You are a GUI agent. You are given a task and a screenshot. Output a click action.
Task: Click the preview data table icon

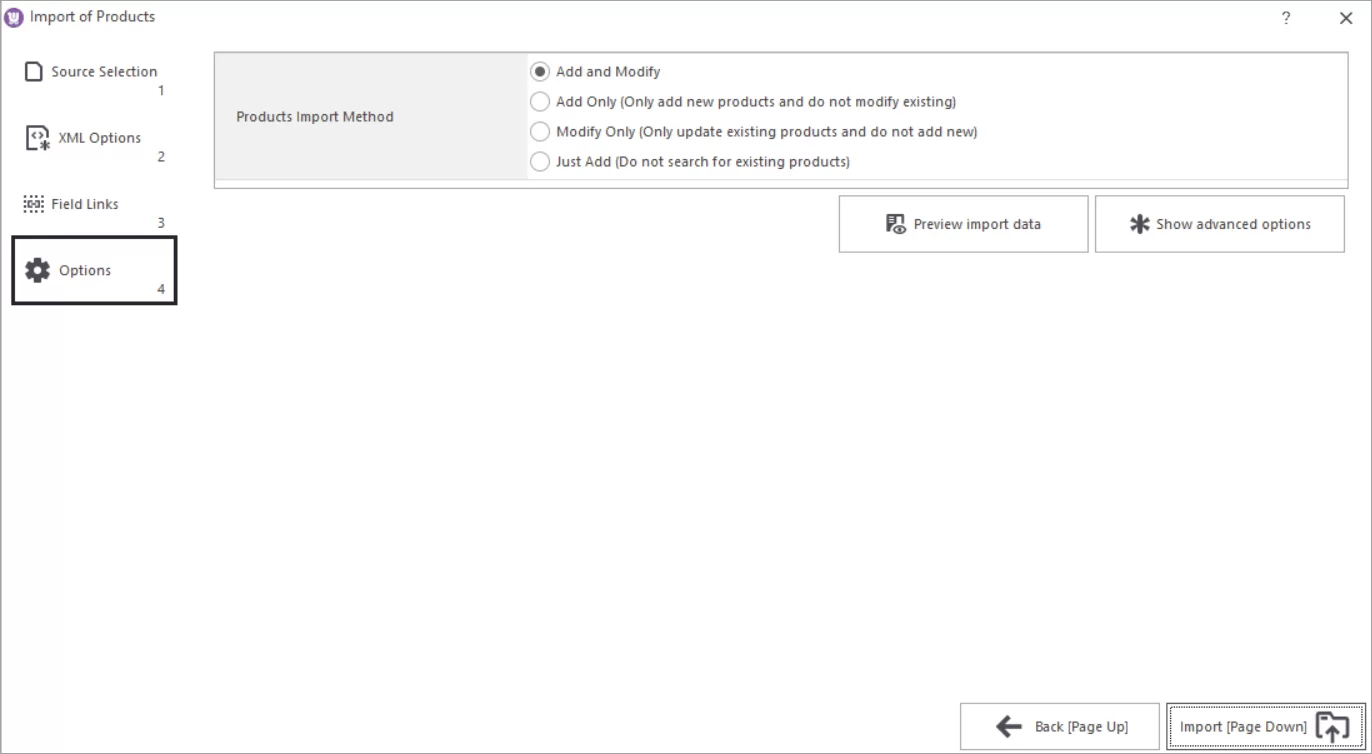pos(894,223)
